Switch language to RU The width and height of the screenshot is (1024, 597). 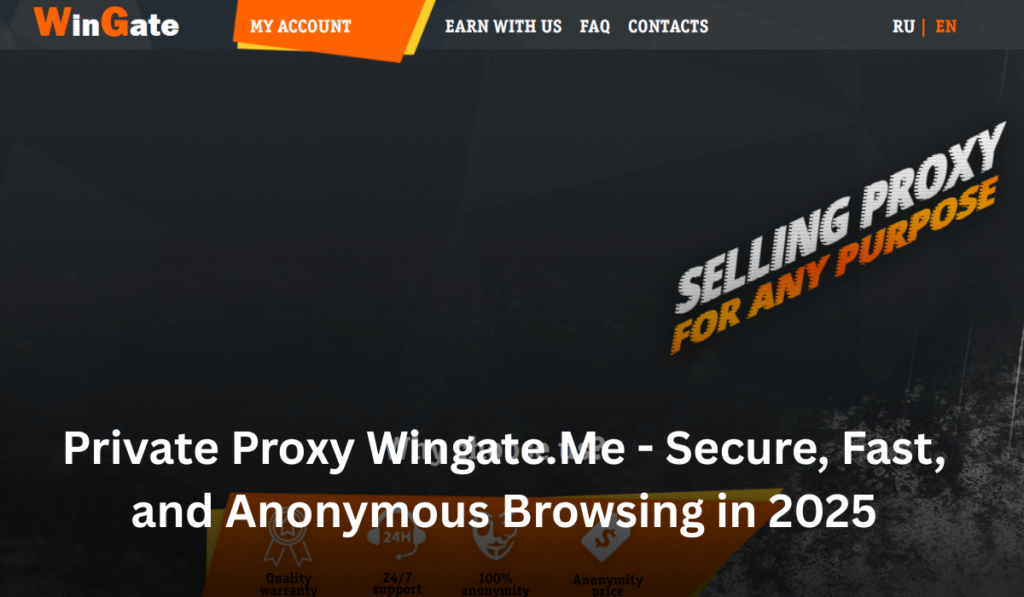coord(903,26)
